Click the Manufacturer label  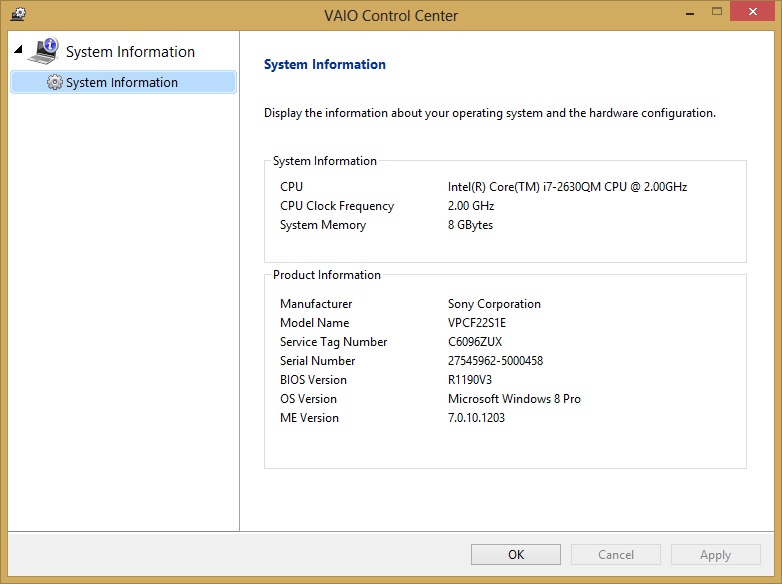[316, 304]
